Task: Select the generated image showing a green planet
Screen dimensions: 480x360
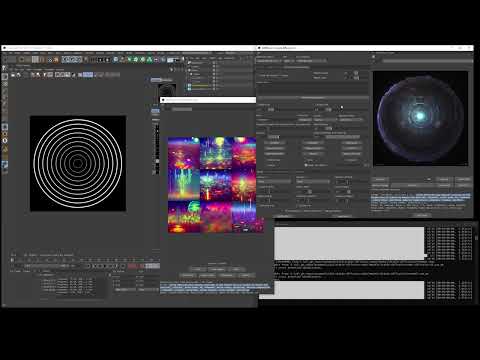Action: pyautogui.click(x=184, y=217)
